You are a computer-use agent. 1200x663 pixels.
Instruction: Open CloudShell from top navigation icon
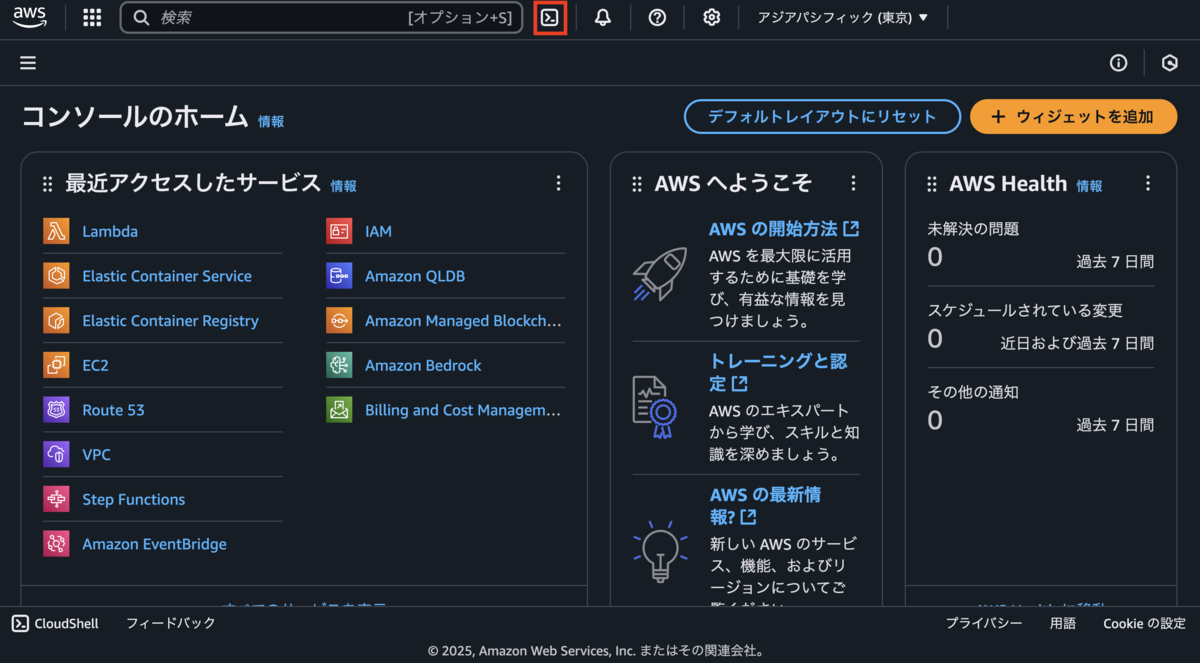point(550,17)
